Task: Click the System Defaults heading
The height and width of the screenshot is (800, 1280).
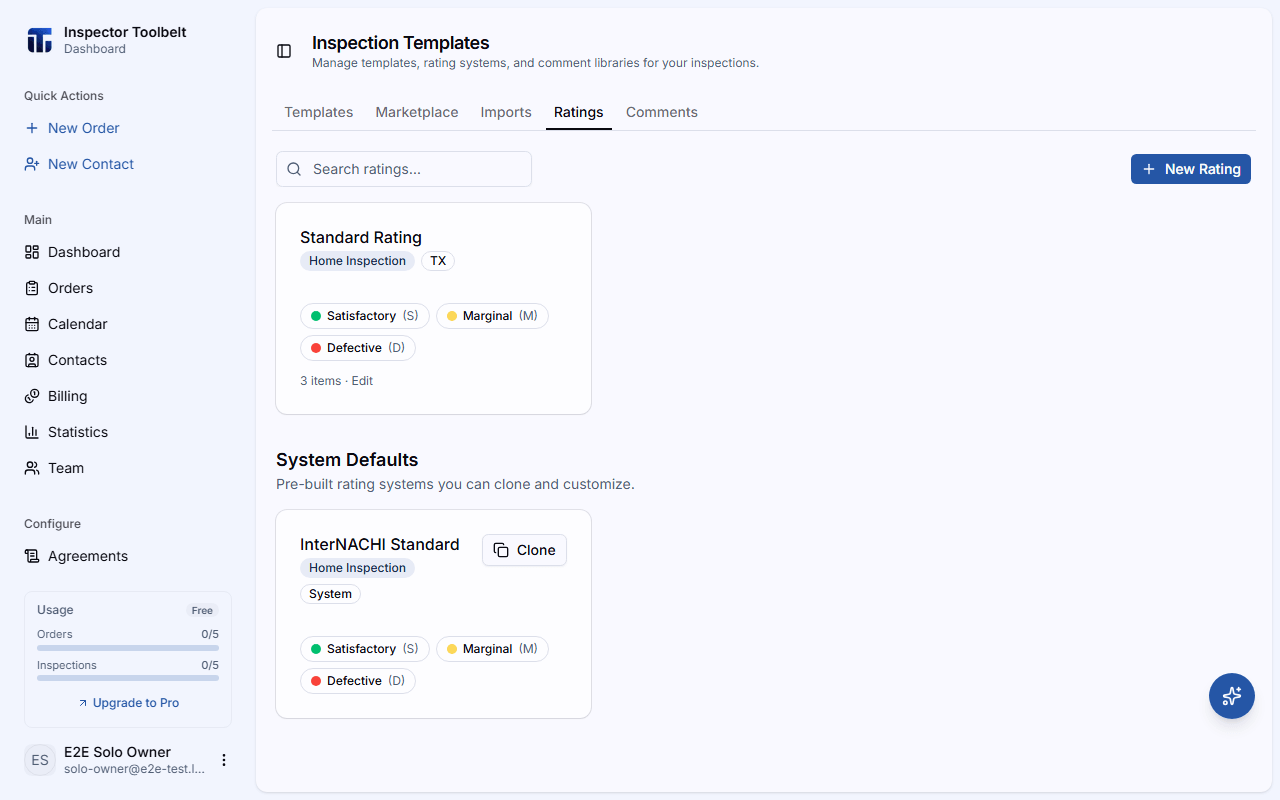Action: (347, 460)
